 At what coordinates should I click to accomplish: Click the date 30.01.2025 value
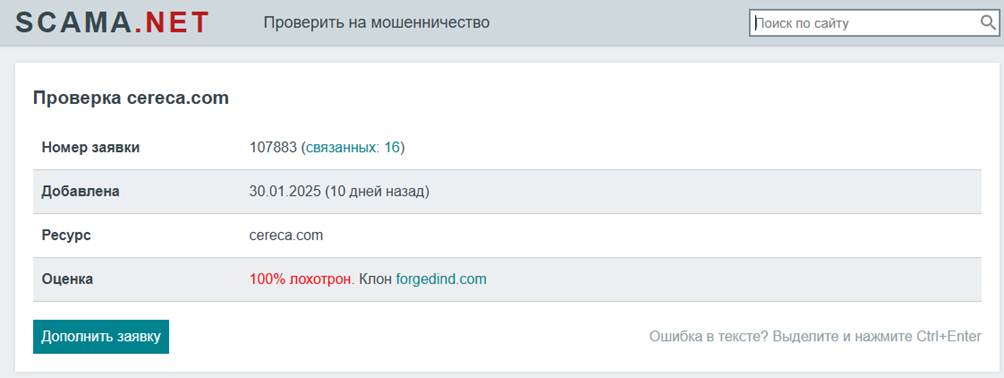286,192
